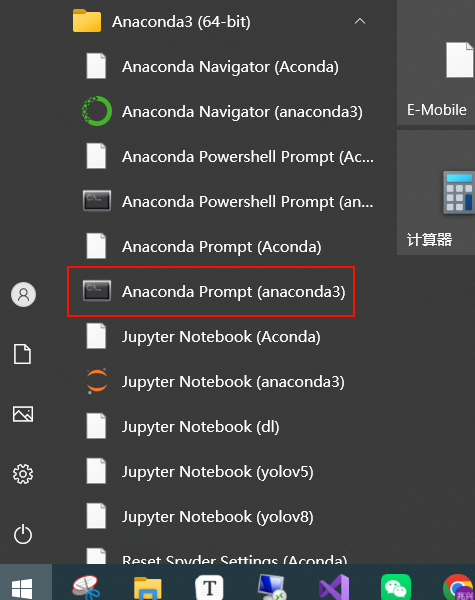The image size is (475, 600).
Task: Click the Windows Start button
Action: 22,588
